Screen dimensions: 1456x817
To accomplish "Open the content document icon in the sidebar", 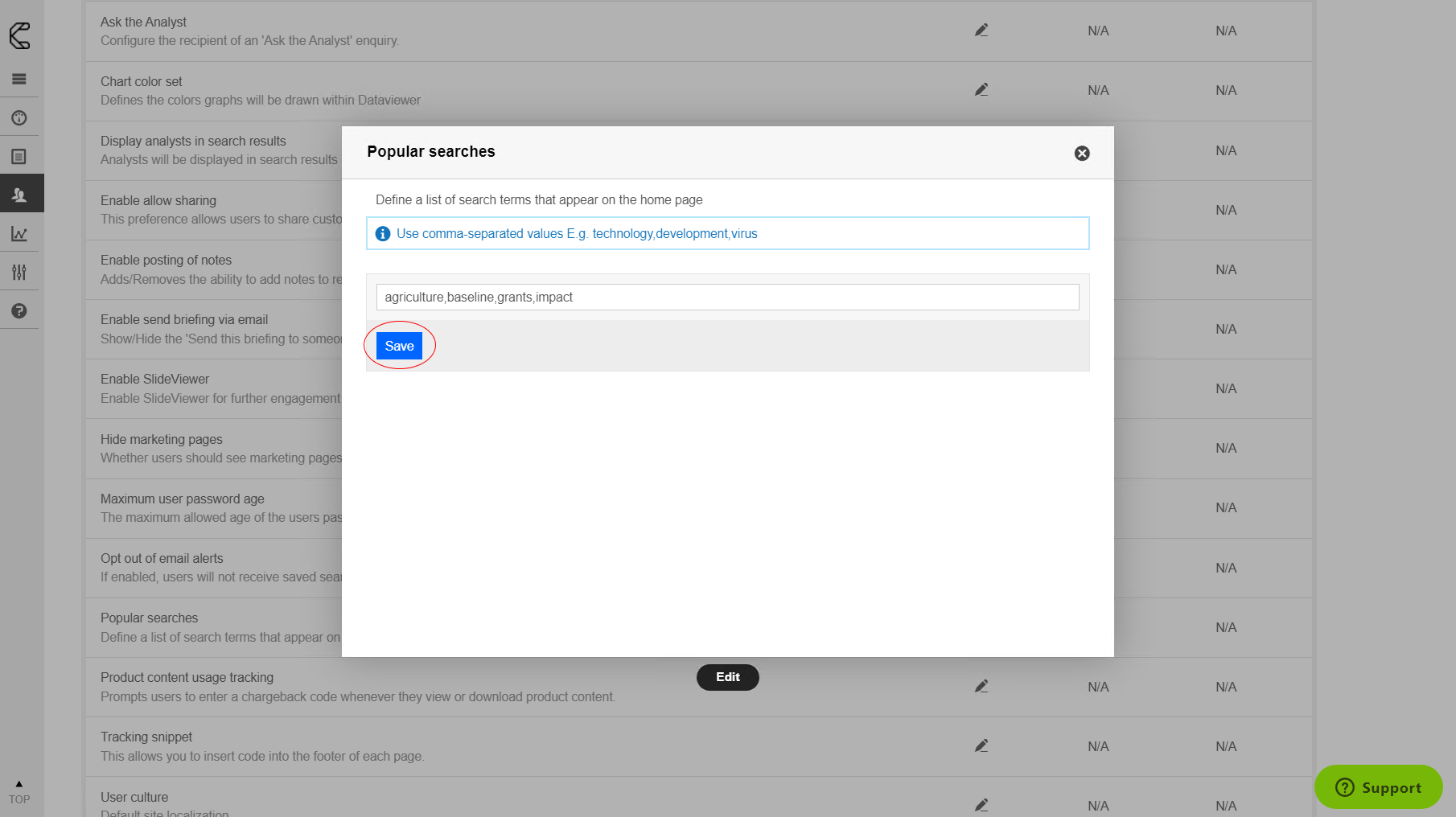I will coord(19,157).
